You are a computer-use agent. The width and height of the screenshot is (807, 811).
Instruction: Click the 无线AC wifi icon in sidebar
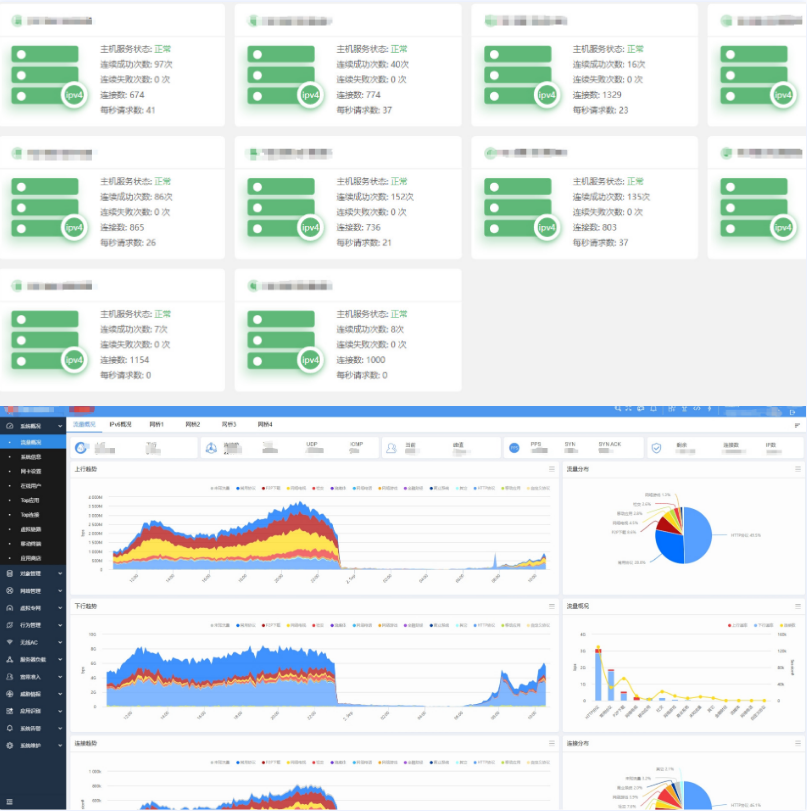pos(9,641)
